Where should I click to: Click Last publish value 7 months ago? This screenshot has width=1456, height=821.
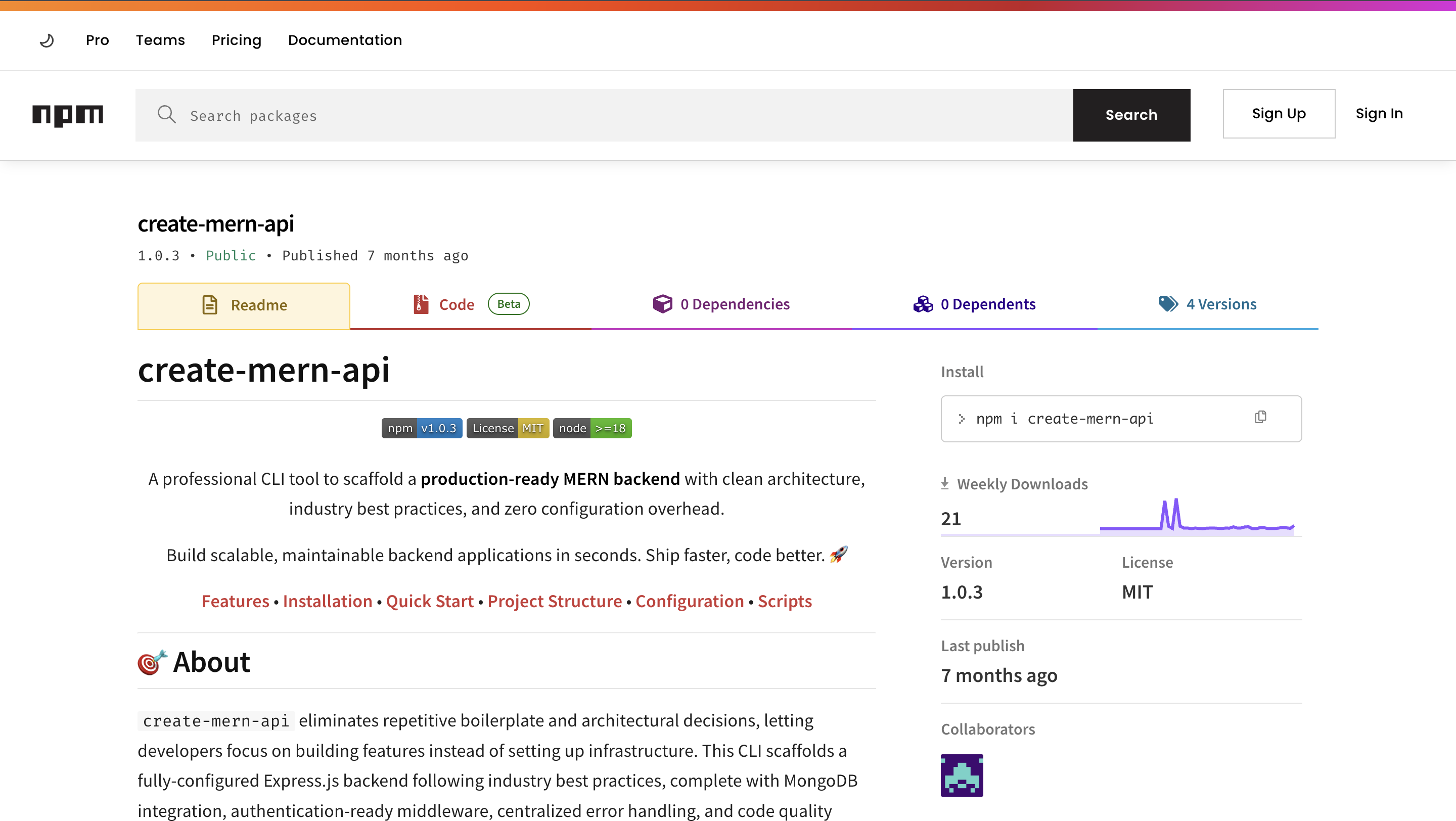point(999,676)
